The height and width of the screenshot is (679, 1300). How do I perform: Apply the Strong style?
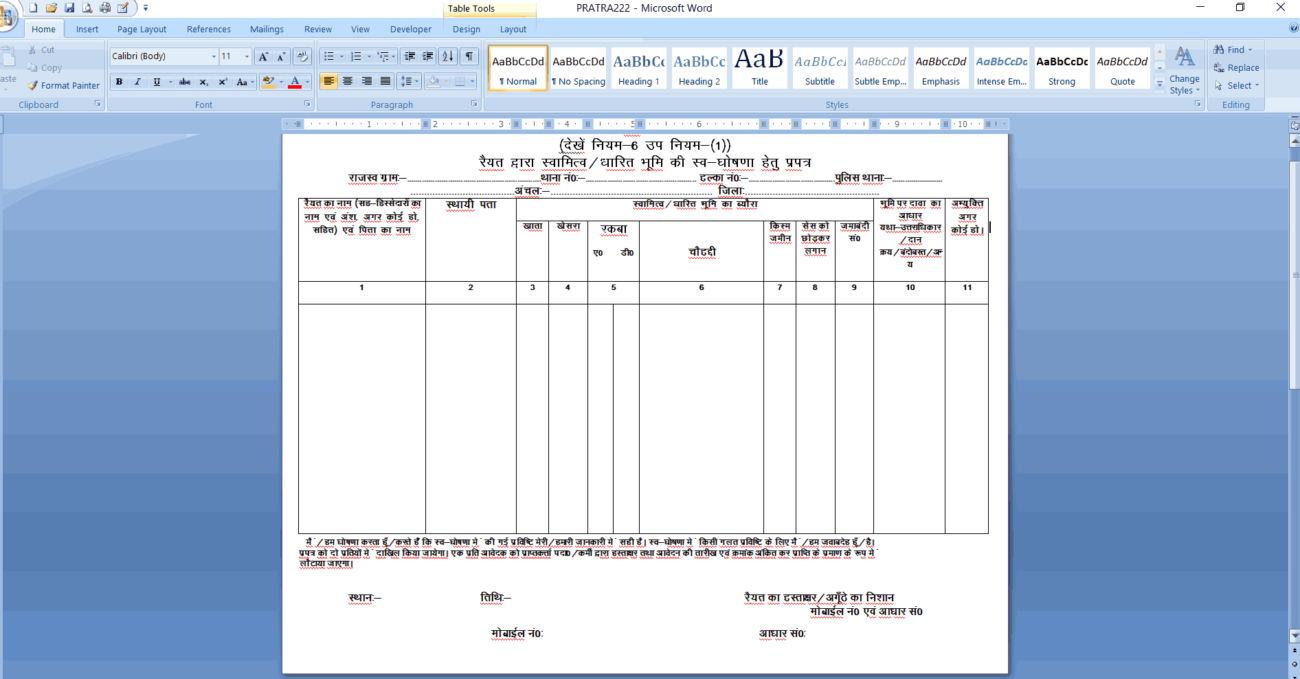click(1062, 68)
